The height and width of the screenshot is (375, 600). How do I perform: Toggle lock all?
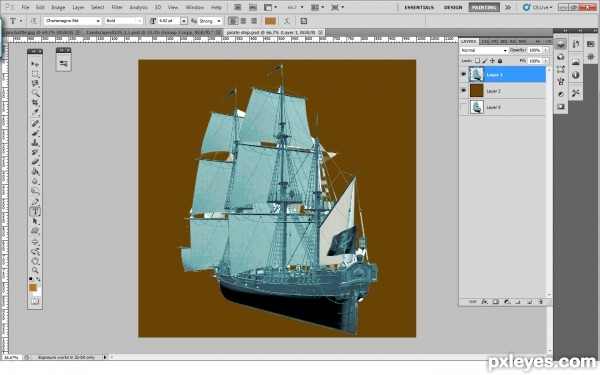tap(500, 61)
